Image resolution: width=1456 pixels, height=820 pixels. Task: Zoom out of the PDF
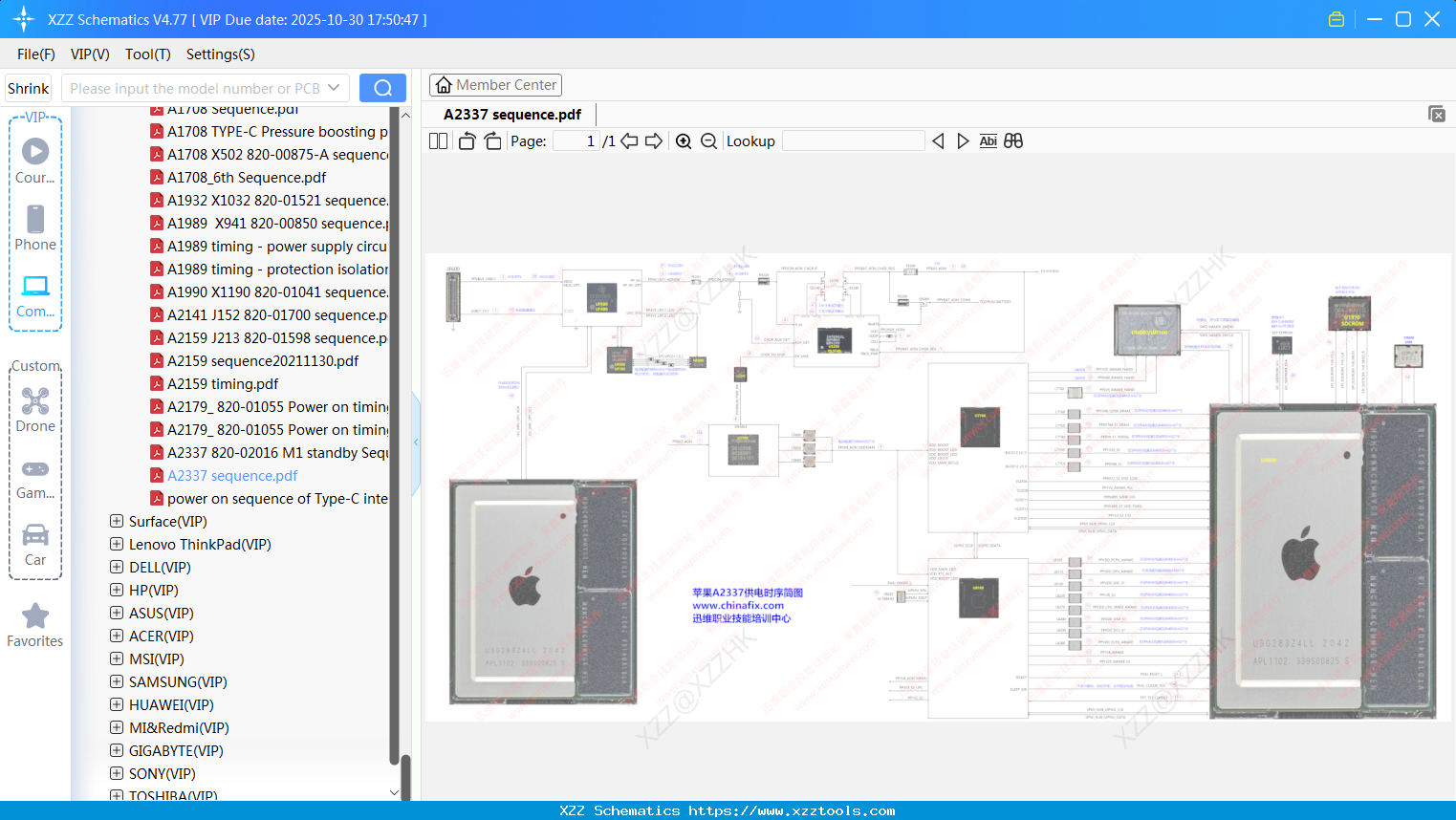[708, 141]
